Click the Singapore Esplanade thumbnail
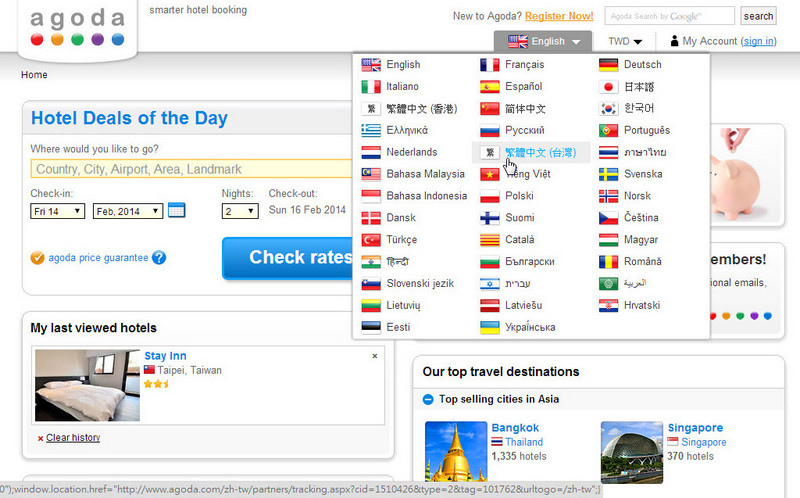The height and width of the screenshot is (498, 800). coord(632,453)
